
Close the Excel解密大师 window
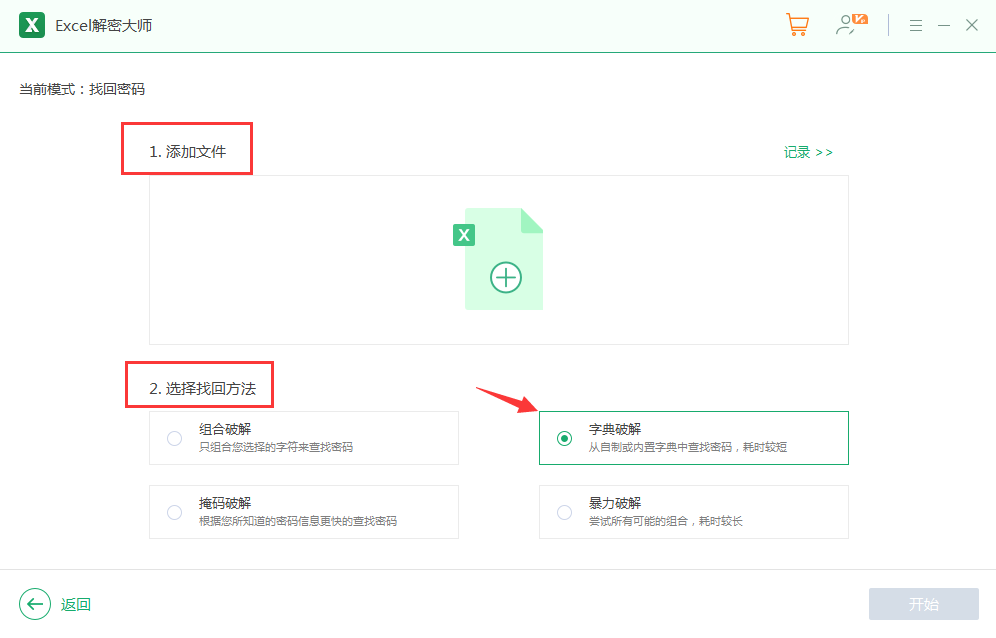tap(972, 25)
